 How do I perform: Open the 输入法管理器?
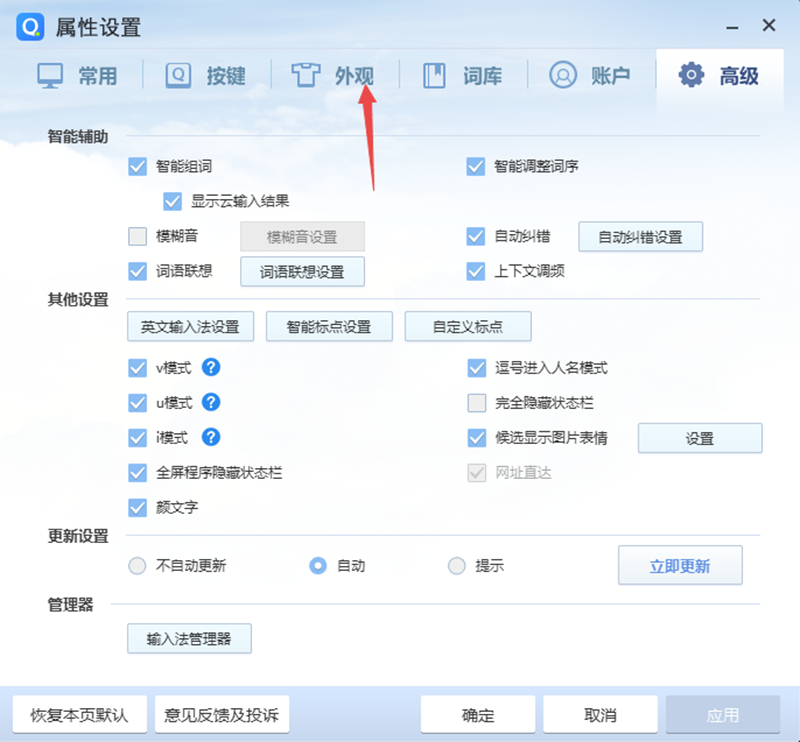189,638
